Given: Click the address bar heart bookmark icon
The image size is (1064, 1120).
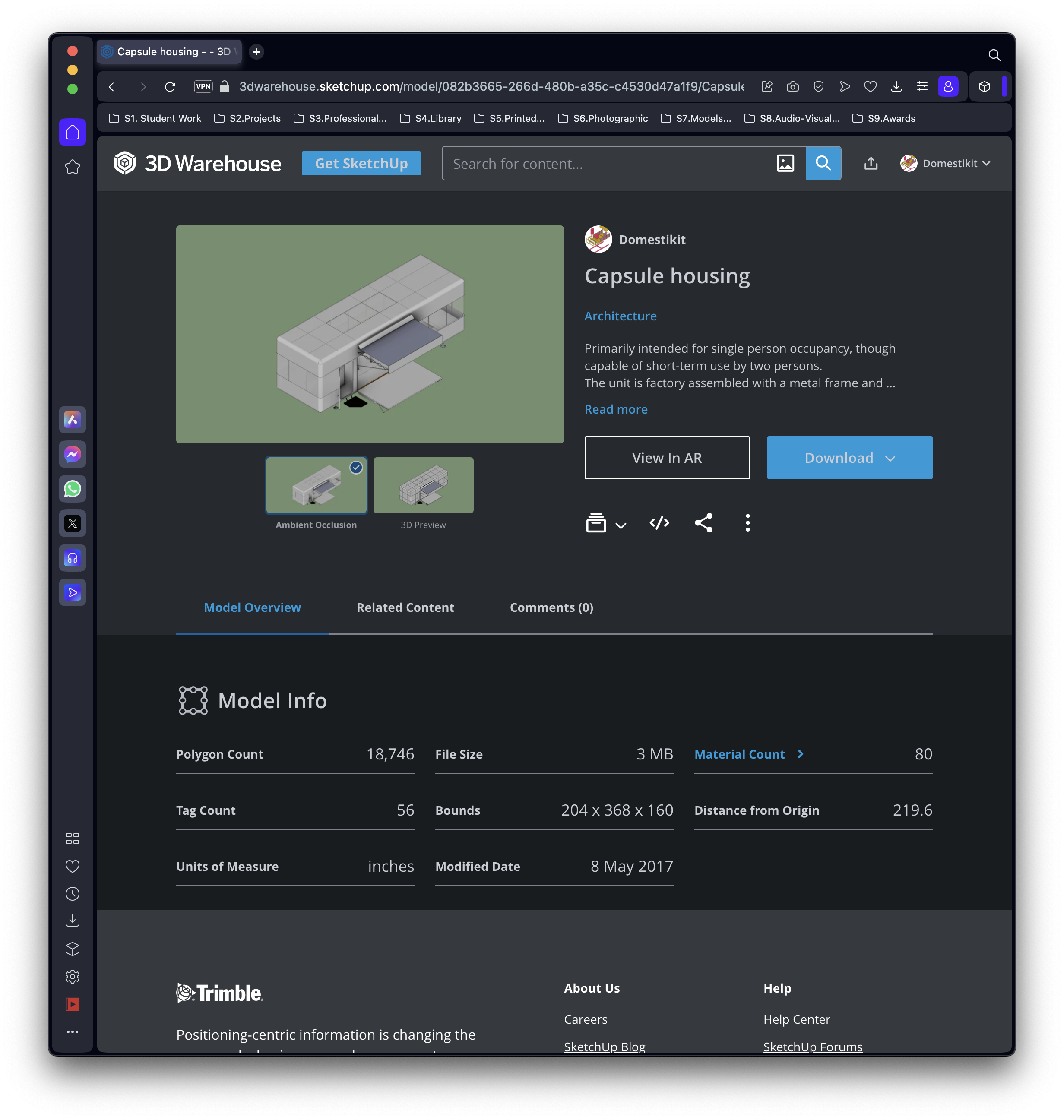Looking at the screenshot, I should pyautogui.click(x=871, y=86).
